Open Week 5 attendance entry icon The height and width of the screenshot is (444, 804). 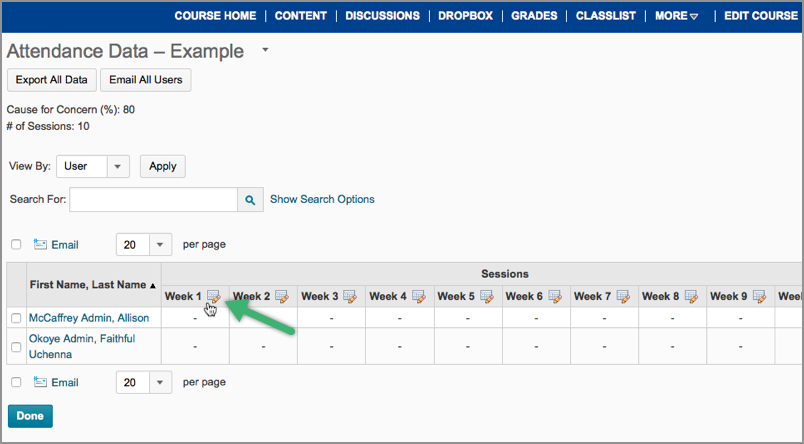click(487, 296)
